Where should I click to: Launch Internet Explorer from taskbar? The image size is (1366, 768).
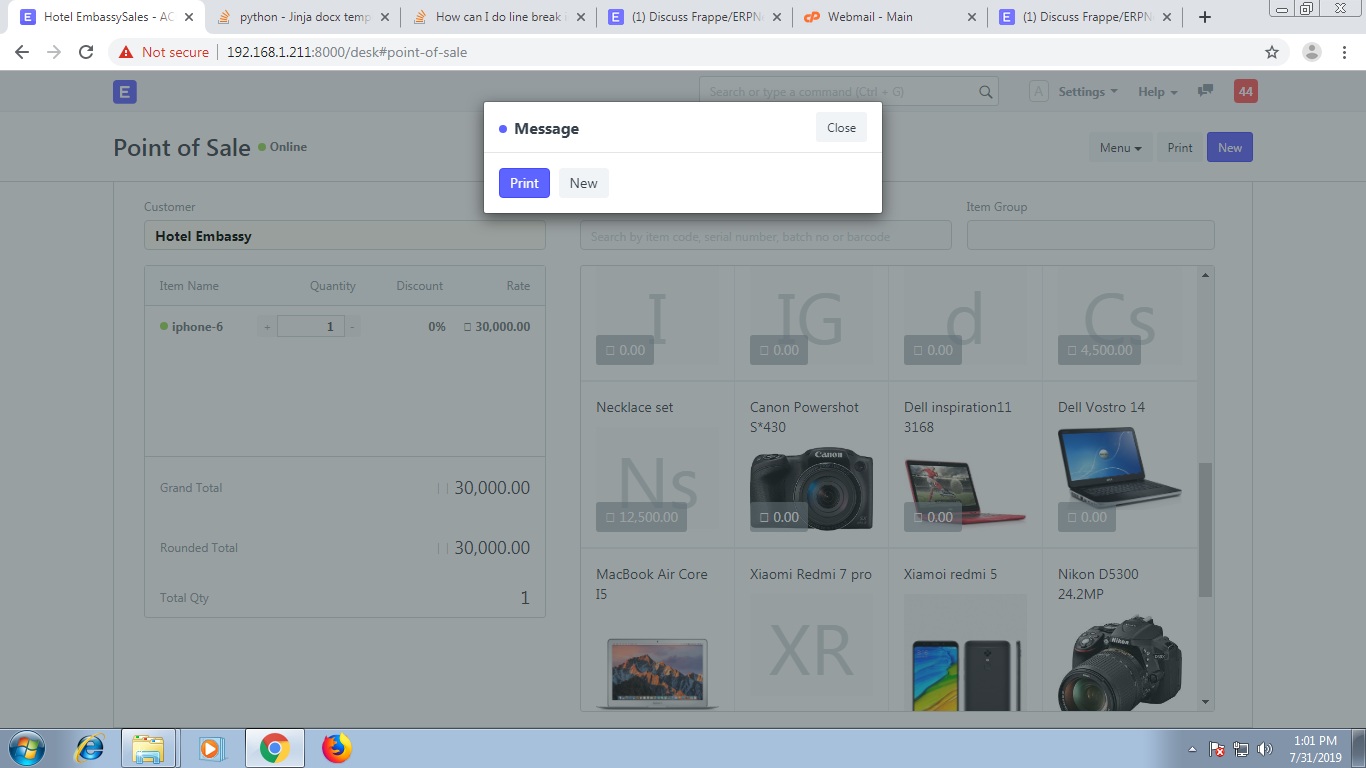91,748
